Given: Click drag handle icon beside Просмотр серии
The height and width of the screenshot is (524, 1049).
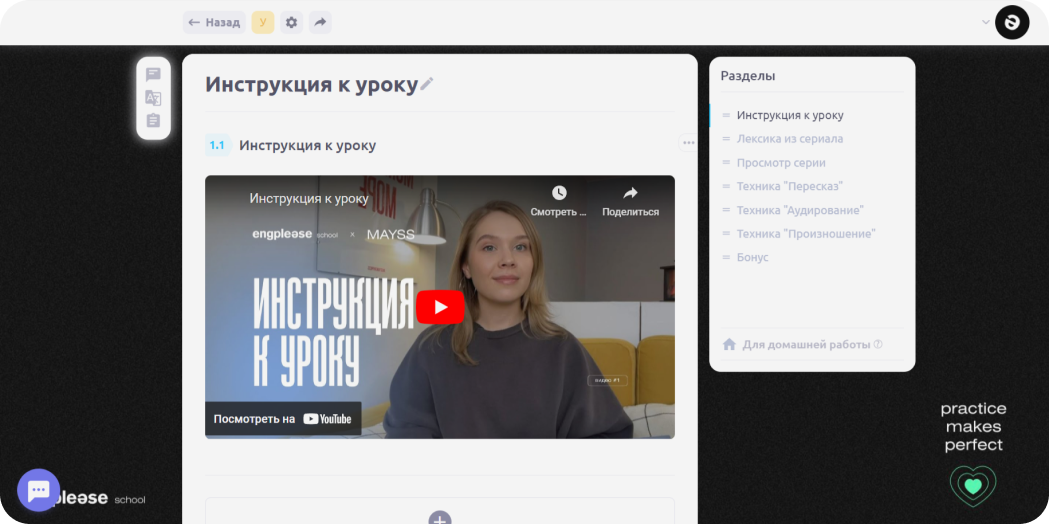Looking at the screenshot, I should click(x=726, y=163).
